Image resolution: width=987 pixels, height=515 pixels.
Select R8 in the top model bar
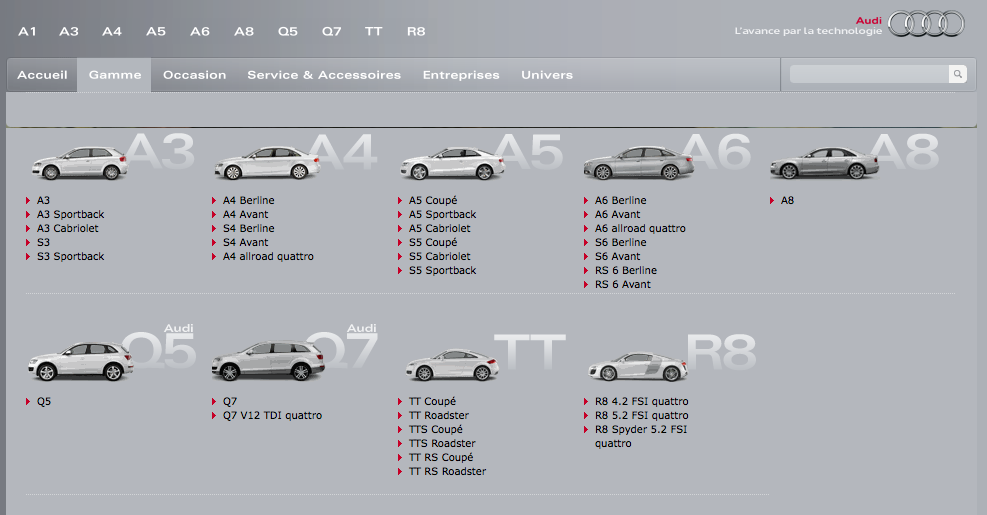pyautogui.click(x=416, y=31)
